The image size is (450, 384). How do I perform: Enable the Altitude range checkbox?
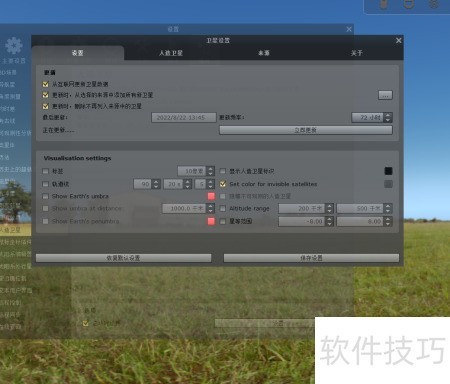pos(223,208)
